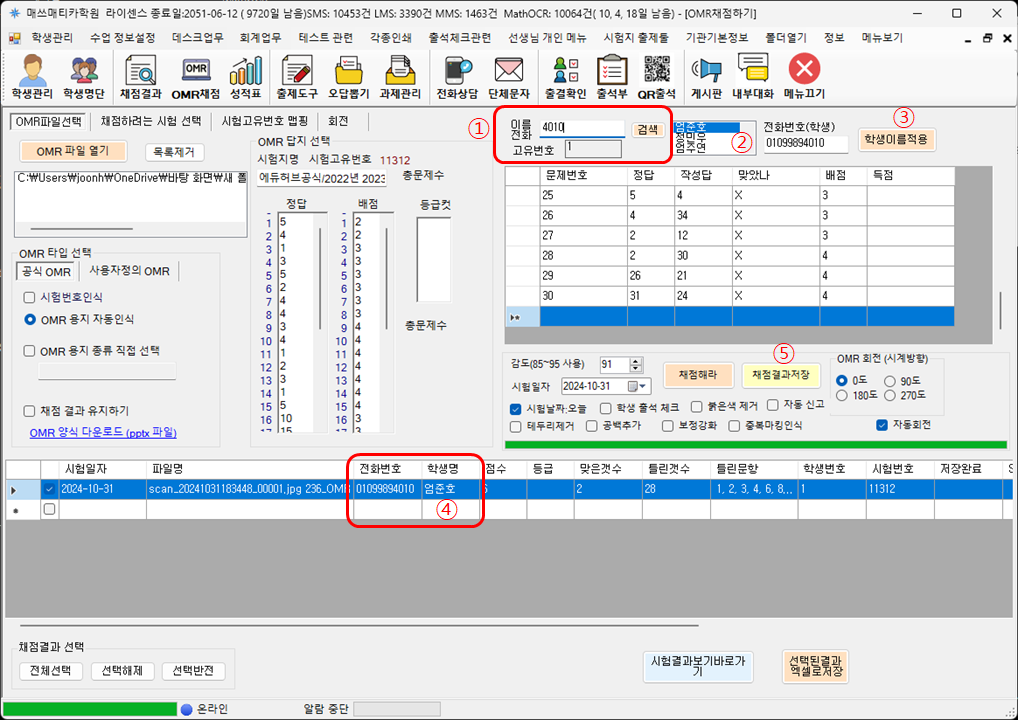Click the 단체문자 envelope icon
The height and width of the screenshot is (720, 1018).
510,76
